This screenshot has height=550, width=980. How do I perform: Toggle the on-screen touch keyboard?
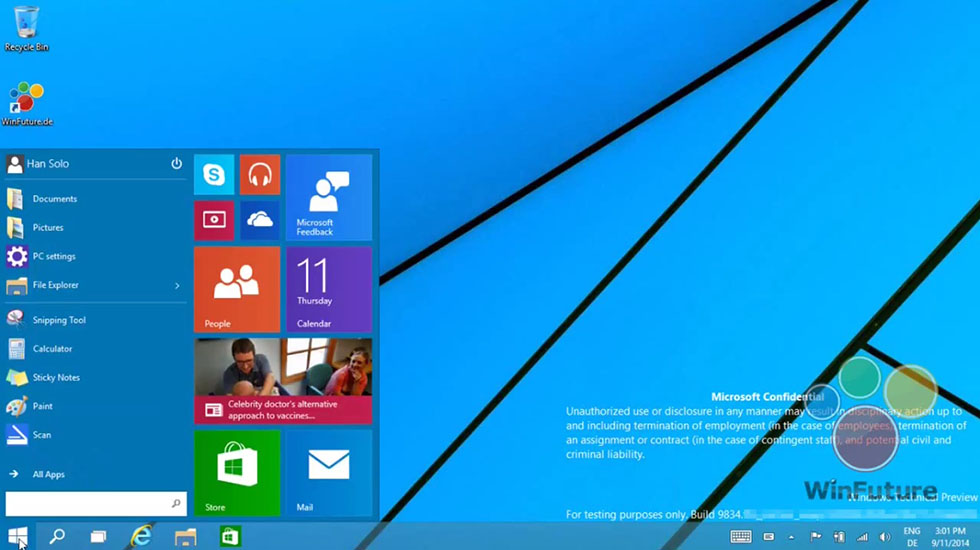[x=741, y=537]
